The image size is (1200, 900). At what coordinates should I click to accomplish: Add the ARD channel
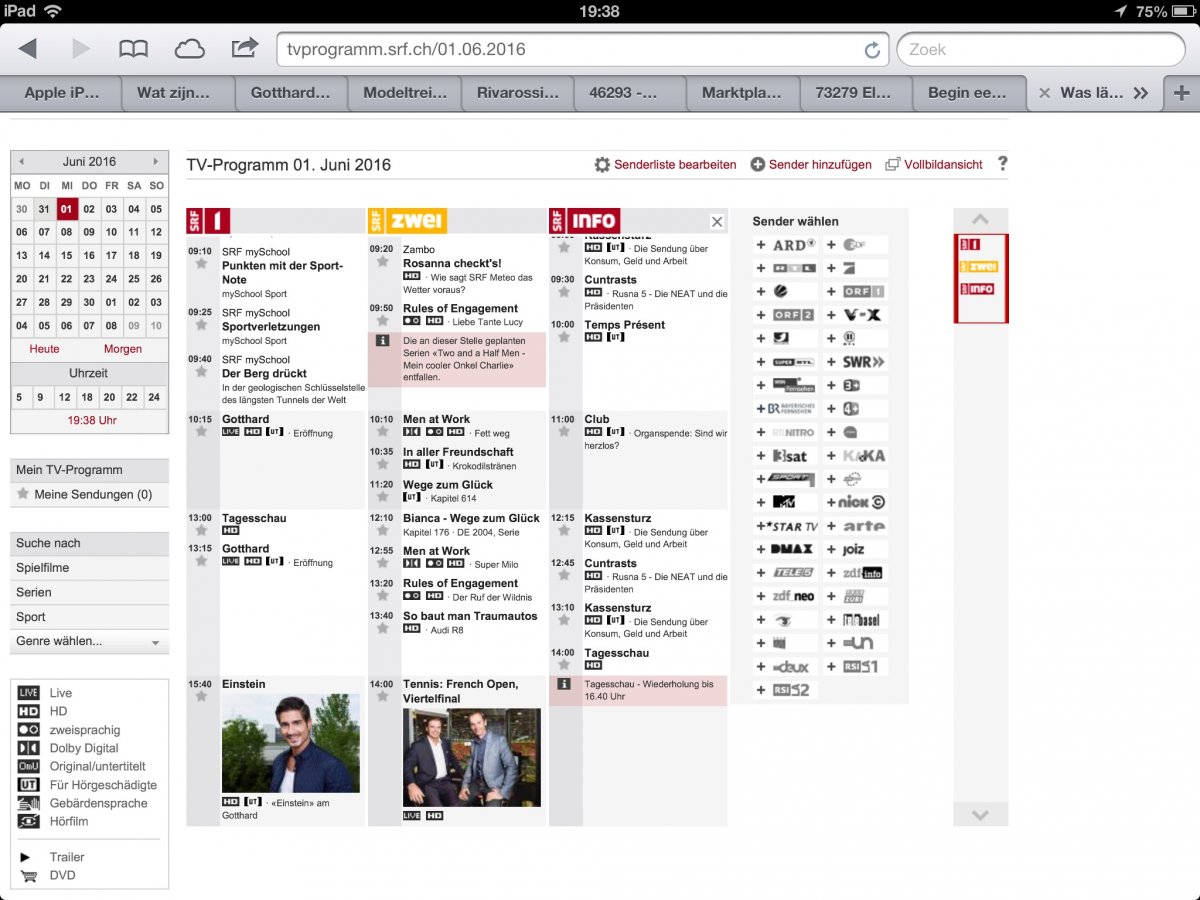click(x=785, y=245)
